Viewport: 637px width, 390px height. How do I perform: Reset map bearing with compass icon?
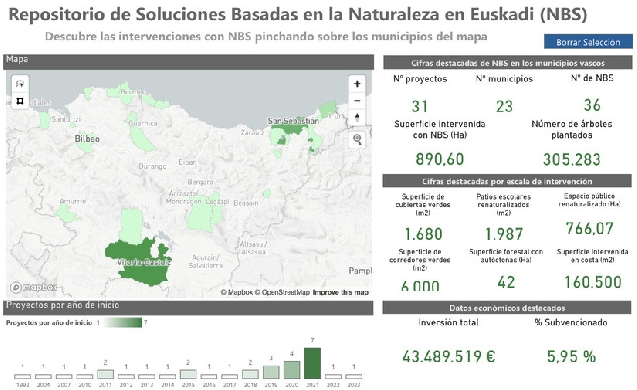coord(357,117)
